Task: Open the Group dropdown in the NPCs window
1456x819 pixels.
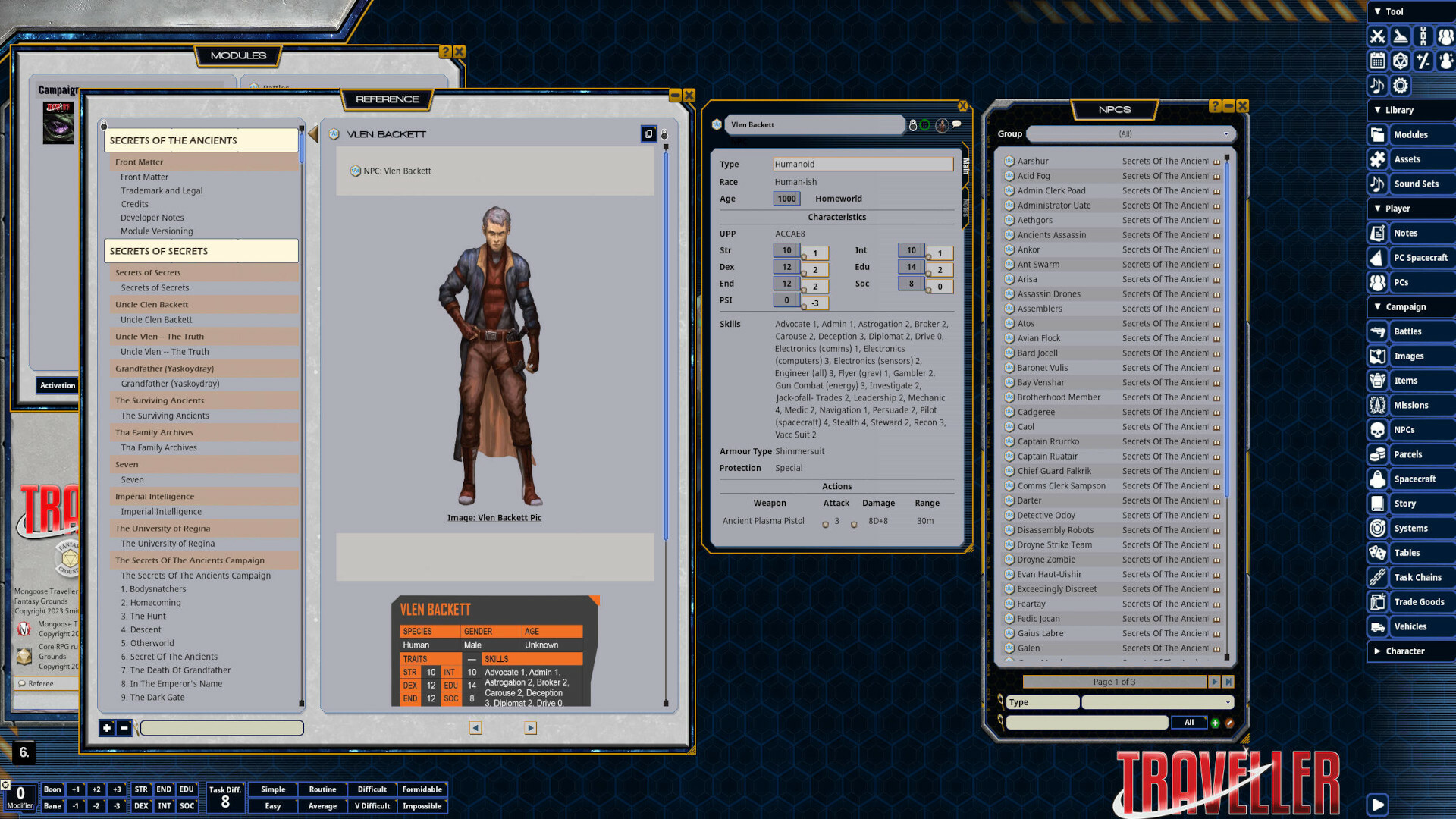Action: 1226,134
